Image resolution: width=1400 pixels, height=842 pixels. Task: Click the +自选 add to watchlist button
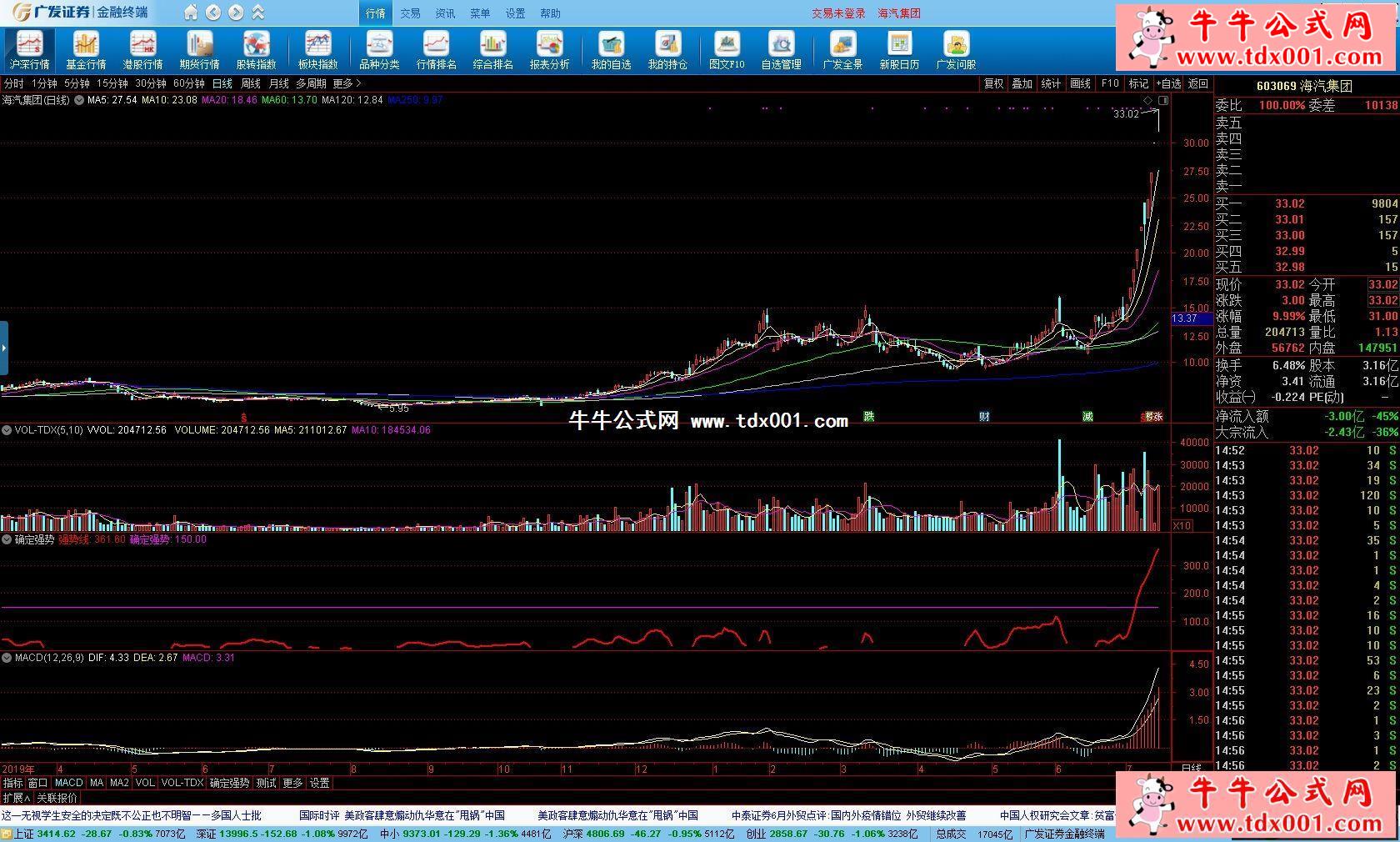click(1168, 83)
